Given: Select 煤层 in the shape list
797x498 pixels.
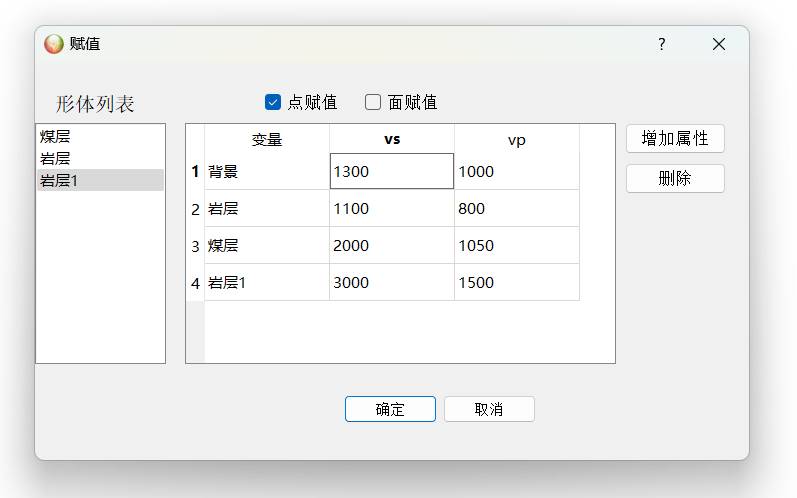Looking at the screenshot, I should tap(55, 137).
